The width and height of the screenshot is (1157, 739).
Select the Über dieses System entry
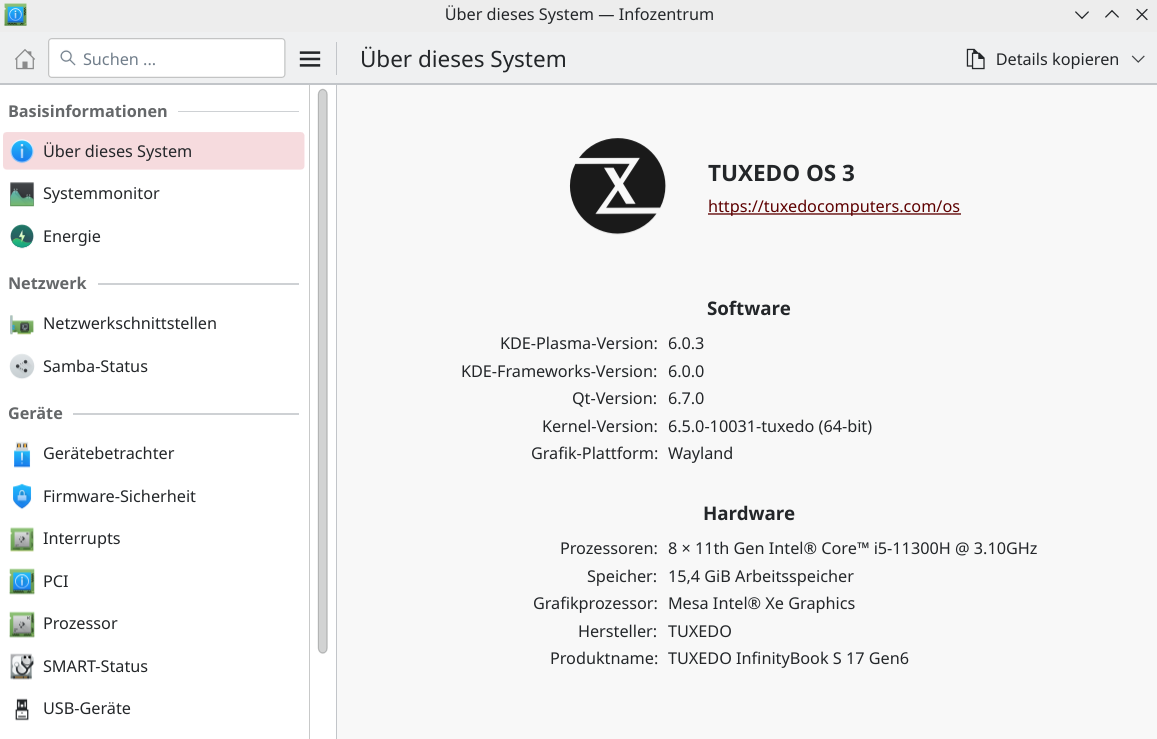pyautogui.click(x=153, y=151)
